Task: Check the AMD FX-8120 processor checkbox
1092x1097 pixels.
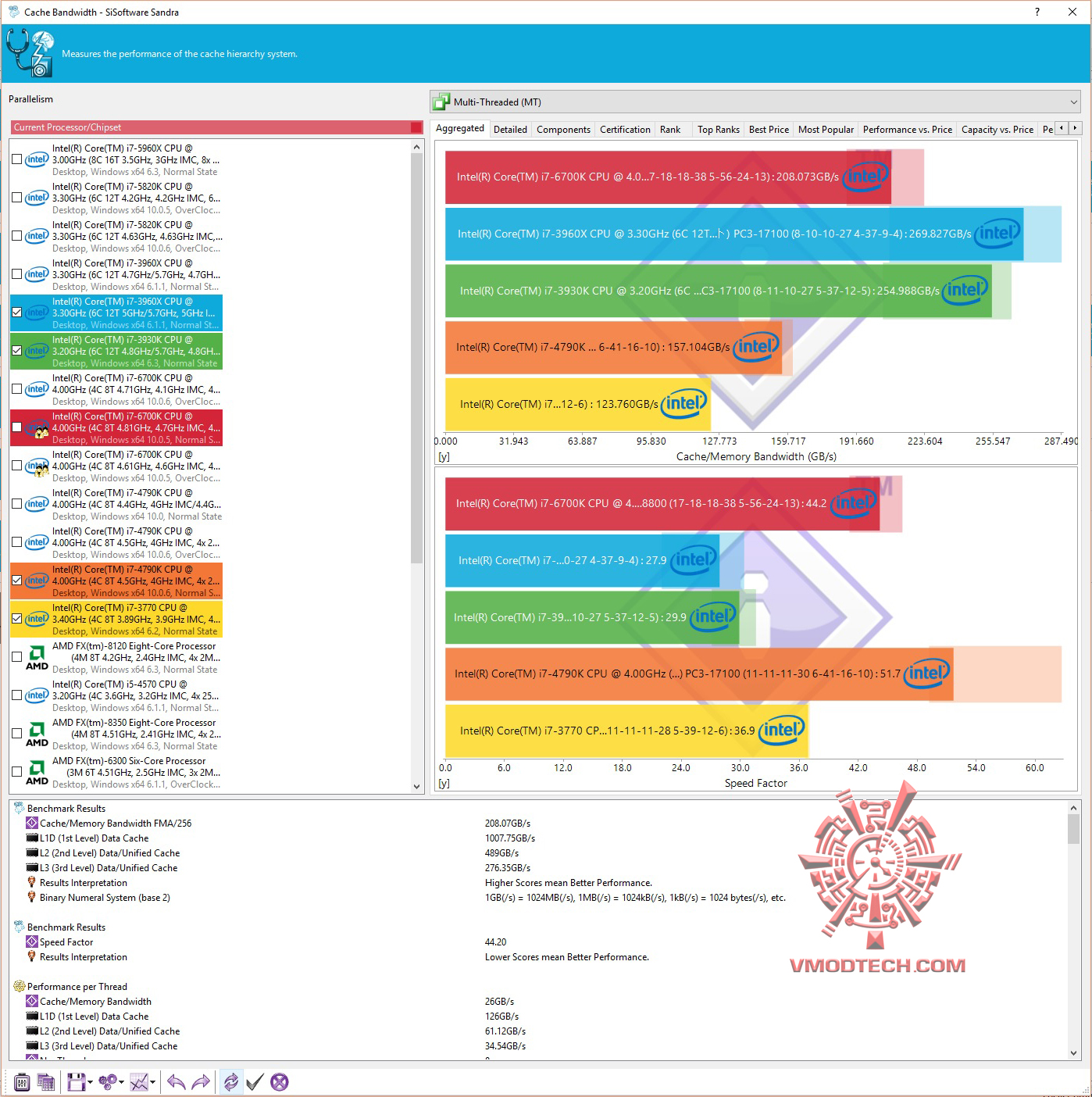Action: point(17,657)
